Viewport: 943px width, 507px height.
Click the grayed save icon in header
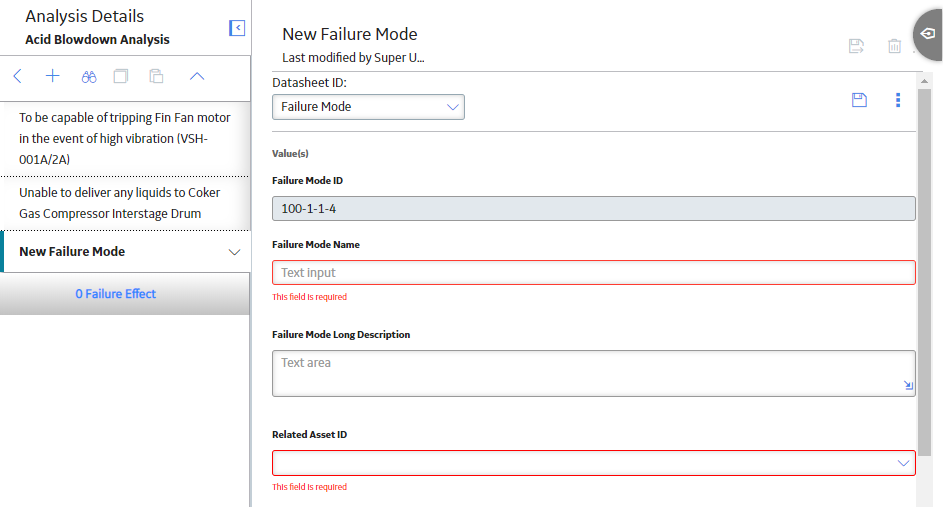tap(856, 46)
